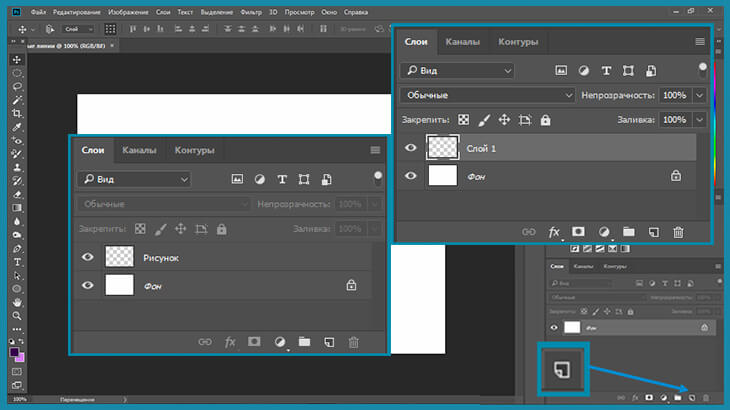
Task: Select the Gradient tool
Action: [x=17, y=208]
